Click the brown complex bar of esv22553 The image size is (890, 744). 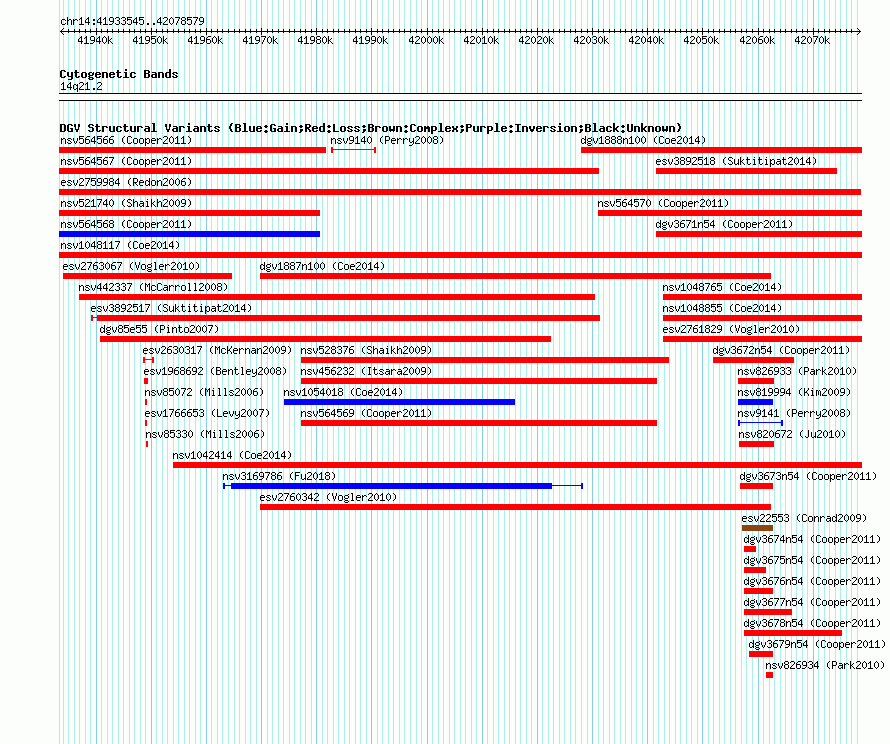pyautogui.click(x=757, y=528)
